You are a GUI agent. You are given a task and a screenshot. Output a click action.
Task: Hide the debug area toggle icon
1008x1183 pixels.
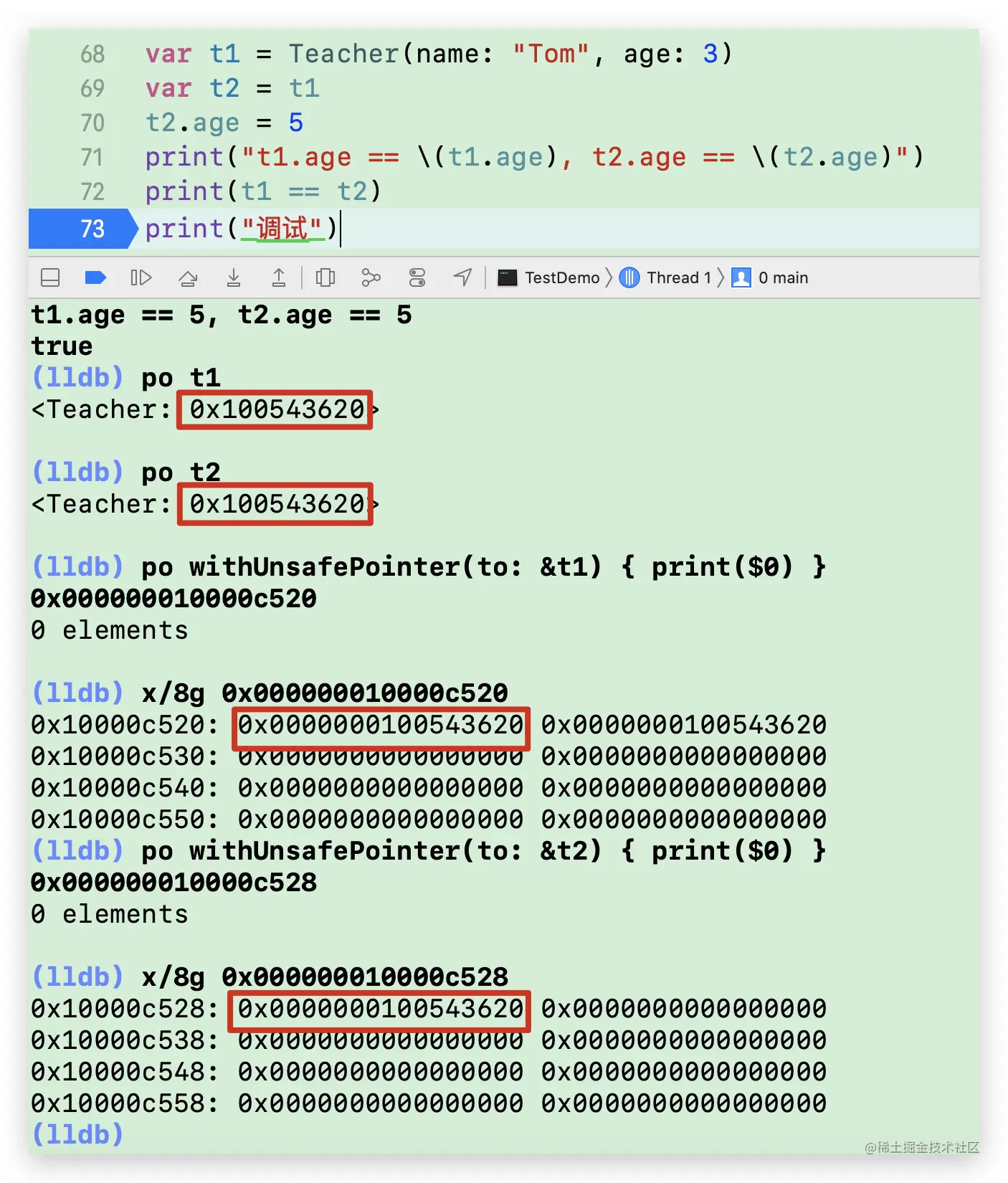tap(50, 277)
